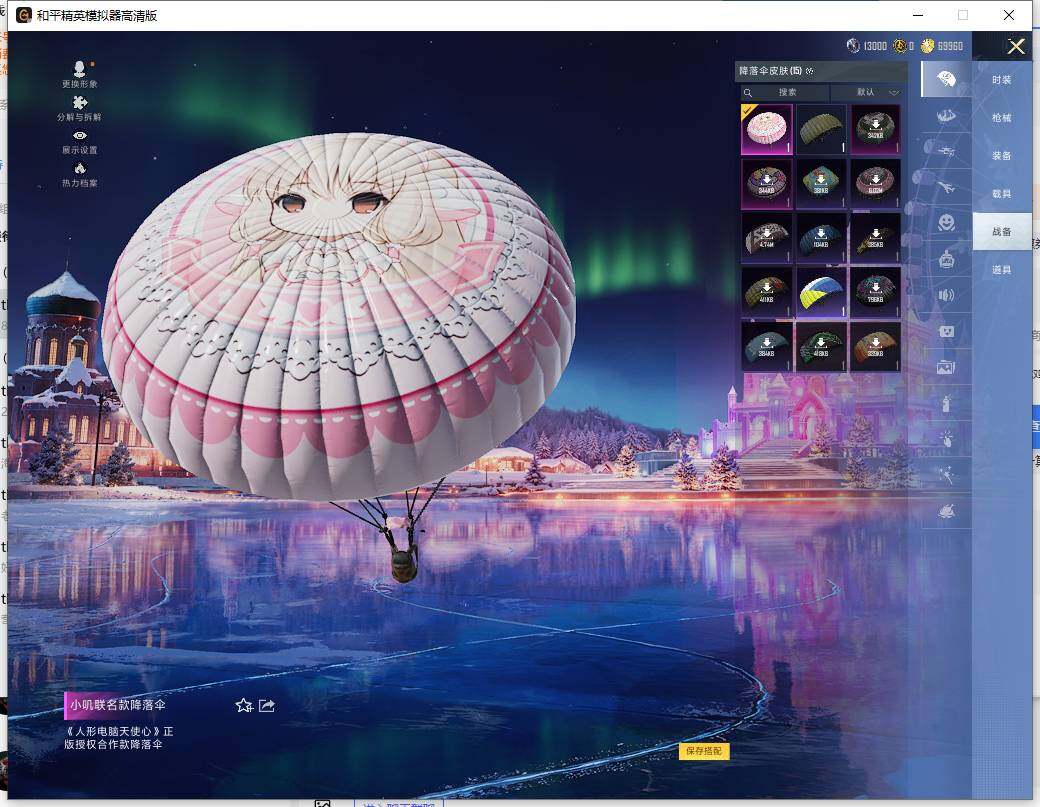Select the magic wand sparkle icon
The image size is (1040, 807).
click(946, 474)
